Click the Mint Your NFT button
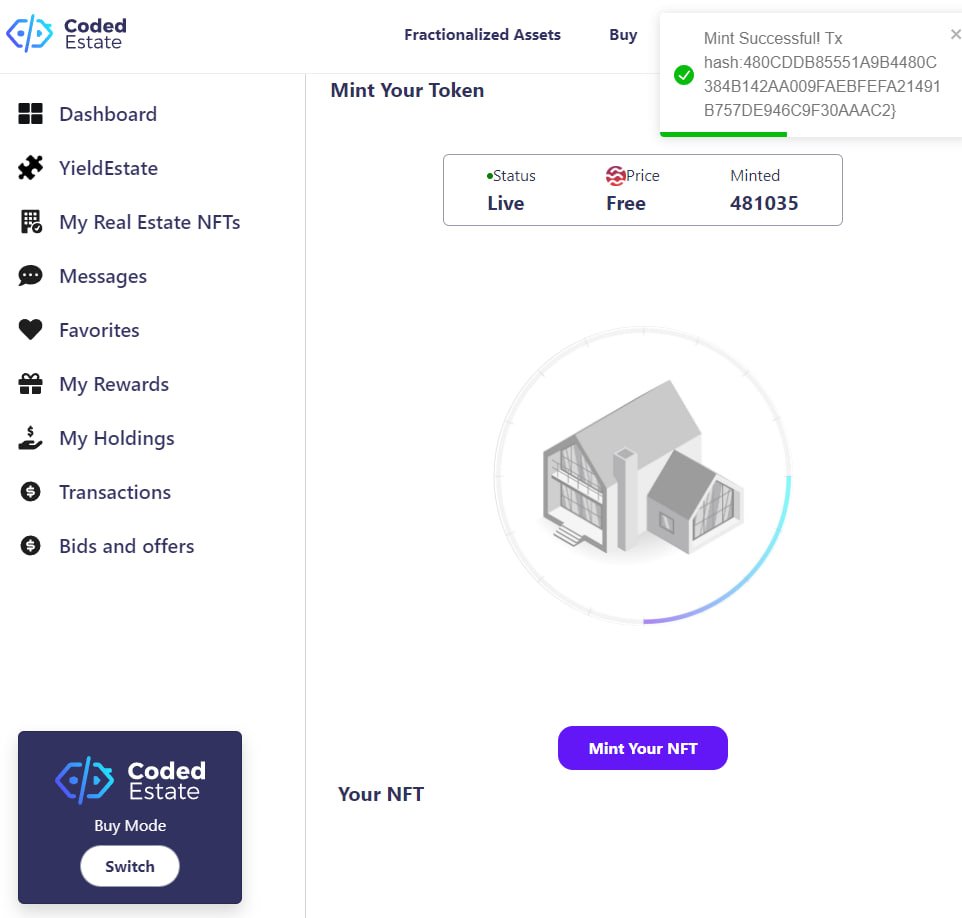Viewport: 962px width, 918px height. pyautogui.click(x=642, y=748)
